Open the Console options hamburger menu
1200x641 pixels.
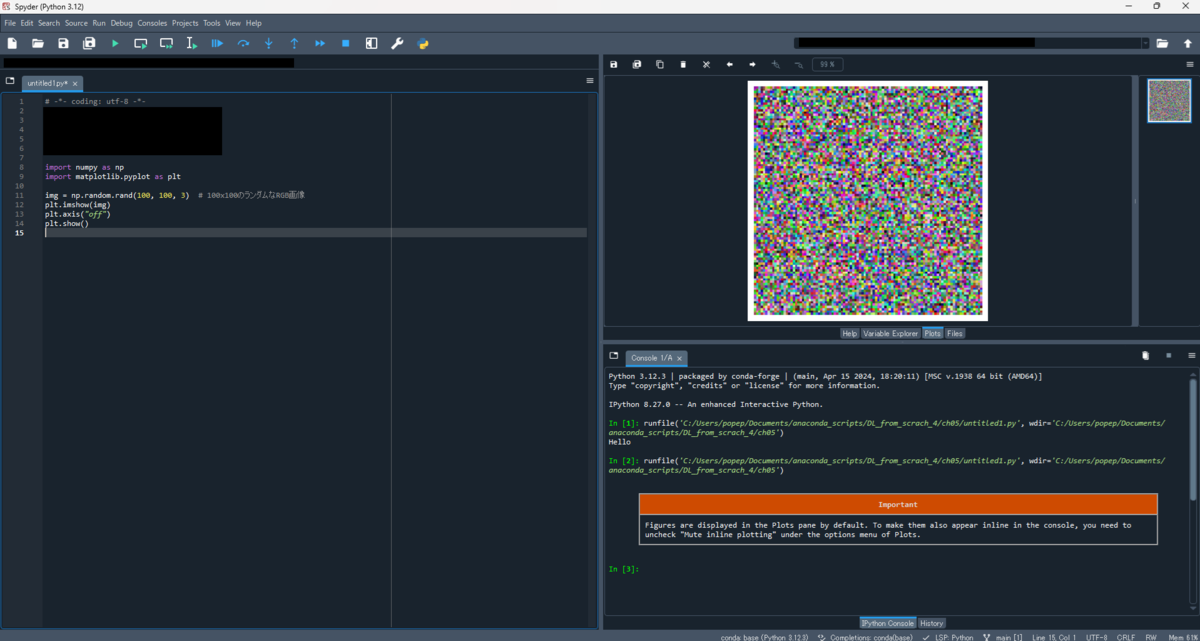[x=1190, y=355]
